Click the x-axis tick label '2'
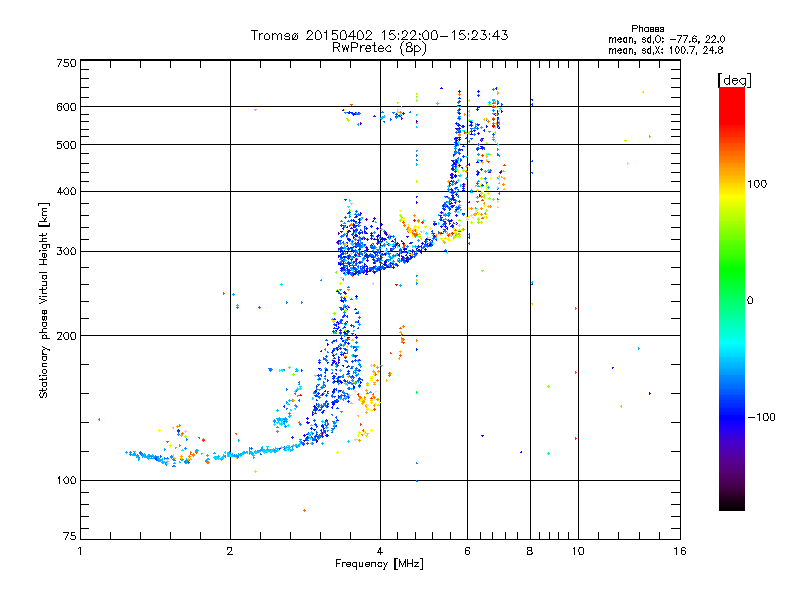This screenshot has height=600, width=800. pyautogui.click(x=230, y=551)
